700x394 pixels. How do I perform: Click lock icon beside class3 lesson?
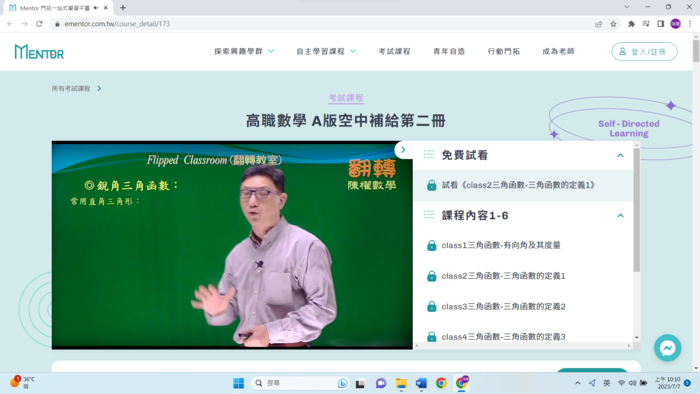click(431, 307)
